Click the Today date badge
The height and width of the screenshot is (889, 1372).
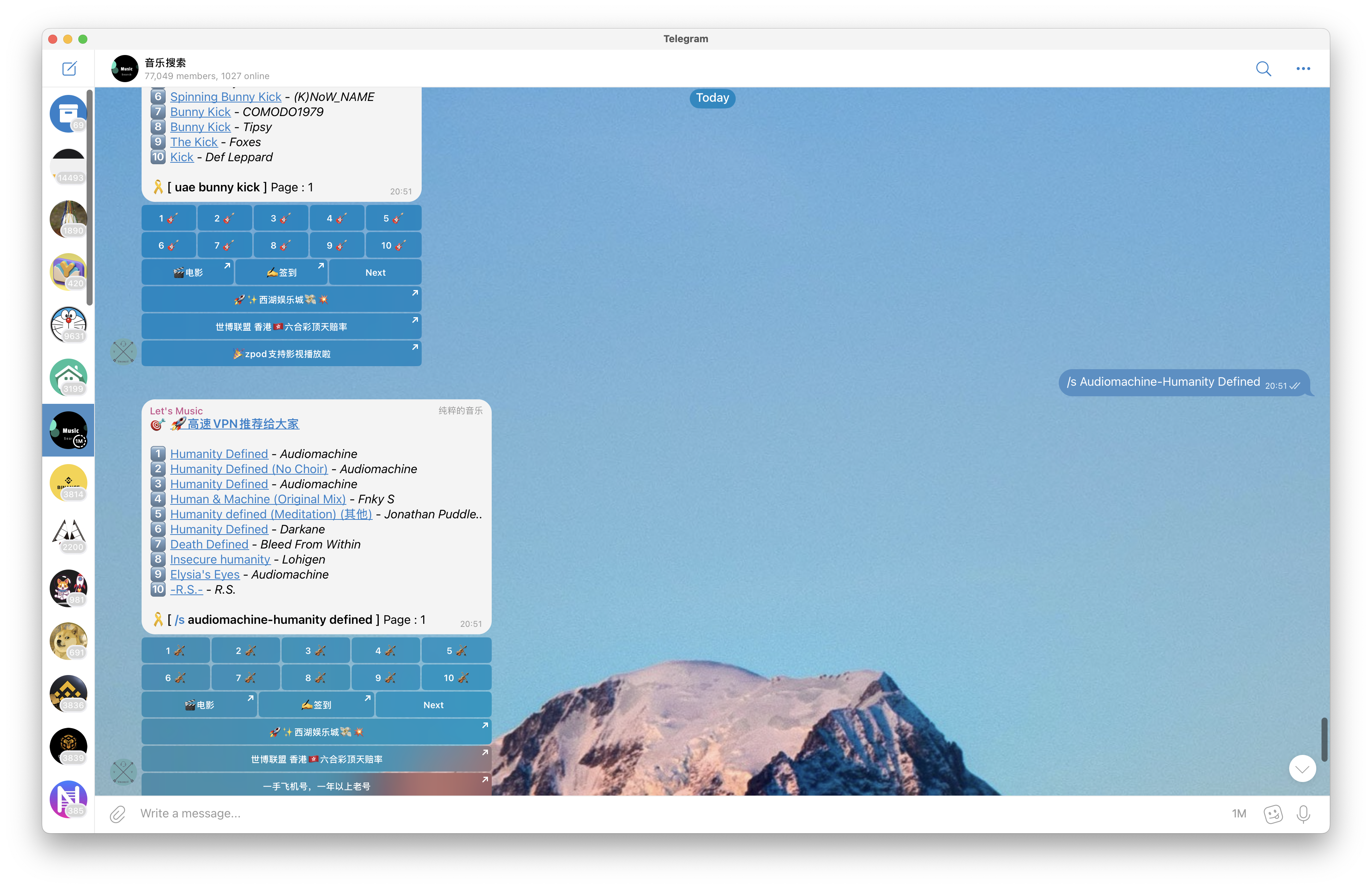[712, 98]
